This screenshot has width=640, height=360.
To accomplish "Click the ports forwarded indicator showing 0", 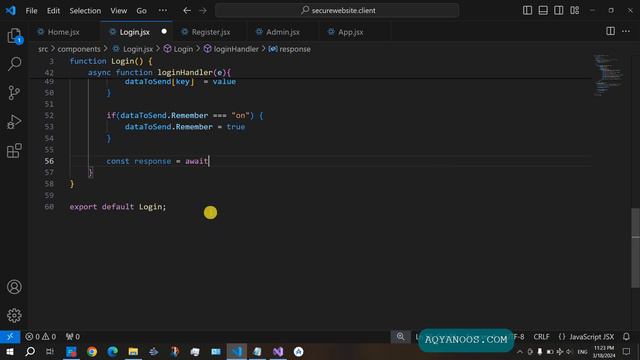I will [73, 337].
